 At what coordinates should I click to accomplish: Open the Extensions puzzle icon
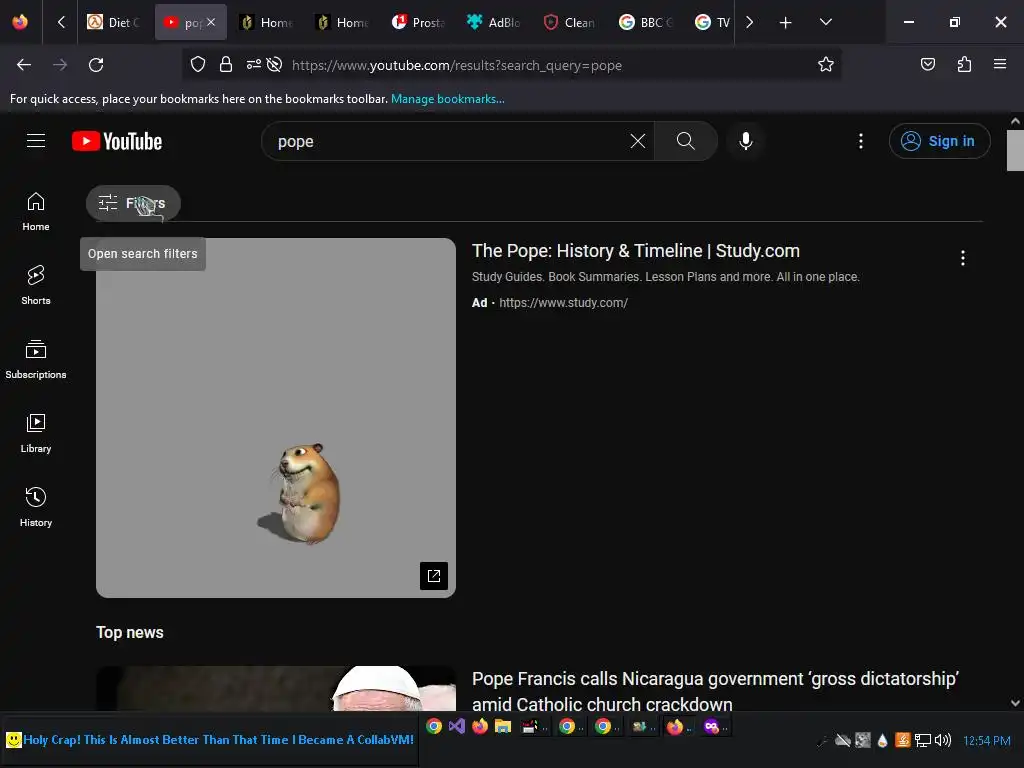point(964,65)
